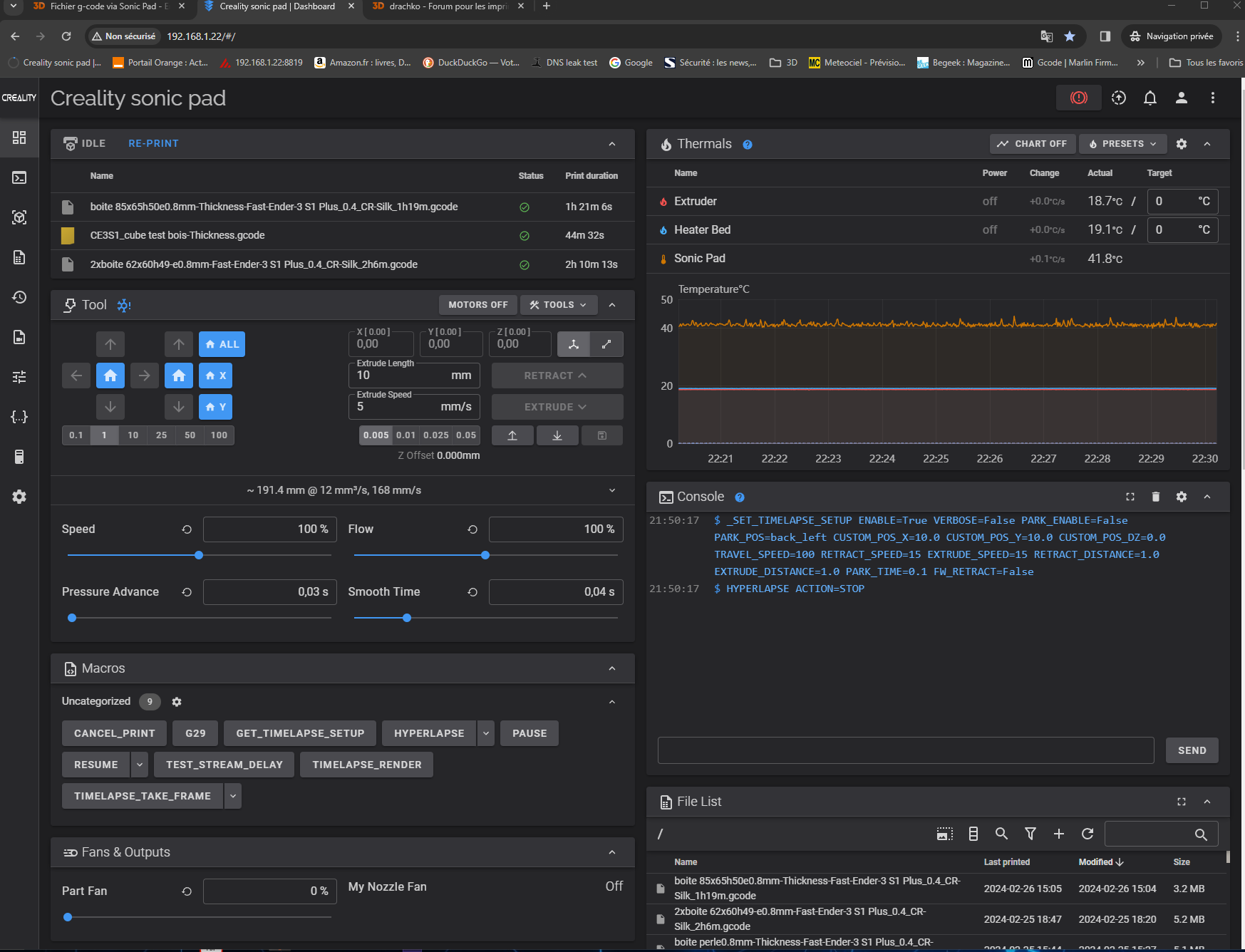1245x952 pixels.
Task: Open the Tools dropdown menu
Action: pyautogui.click(x=558, y=305)
